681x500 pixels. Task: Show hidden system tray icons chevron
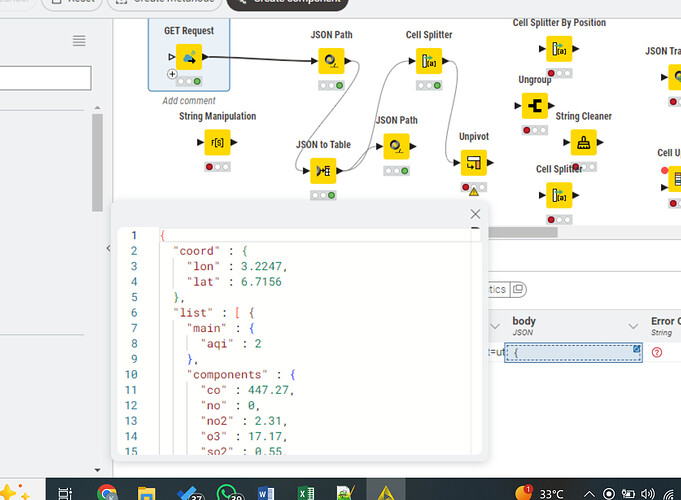pos(589,494)
